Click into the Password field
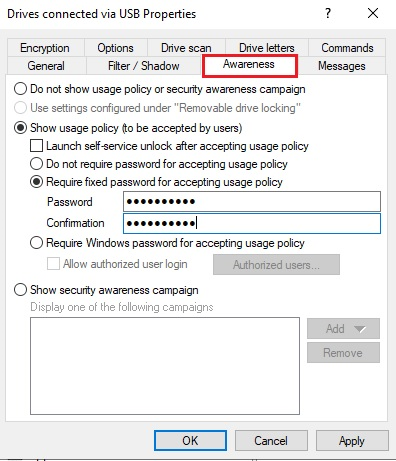 pyautogui.click(x=252, y=201)
